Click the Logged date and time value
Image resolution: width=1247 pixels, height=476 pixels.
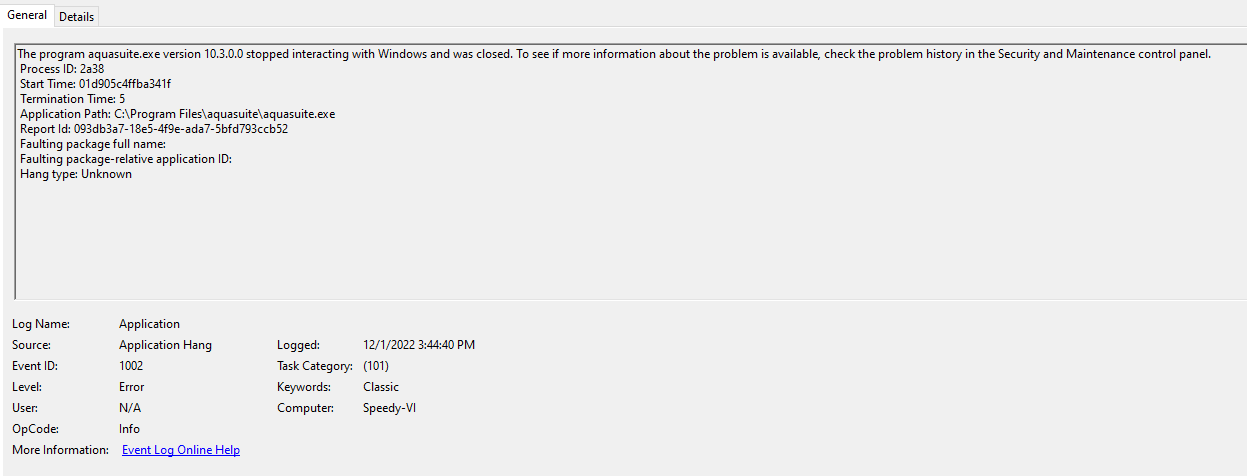[419, 345]
